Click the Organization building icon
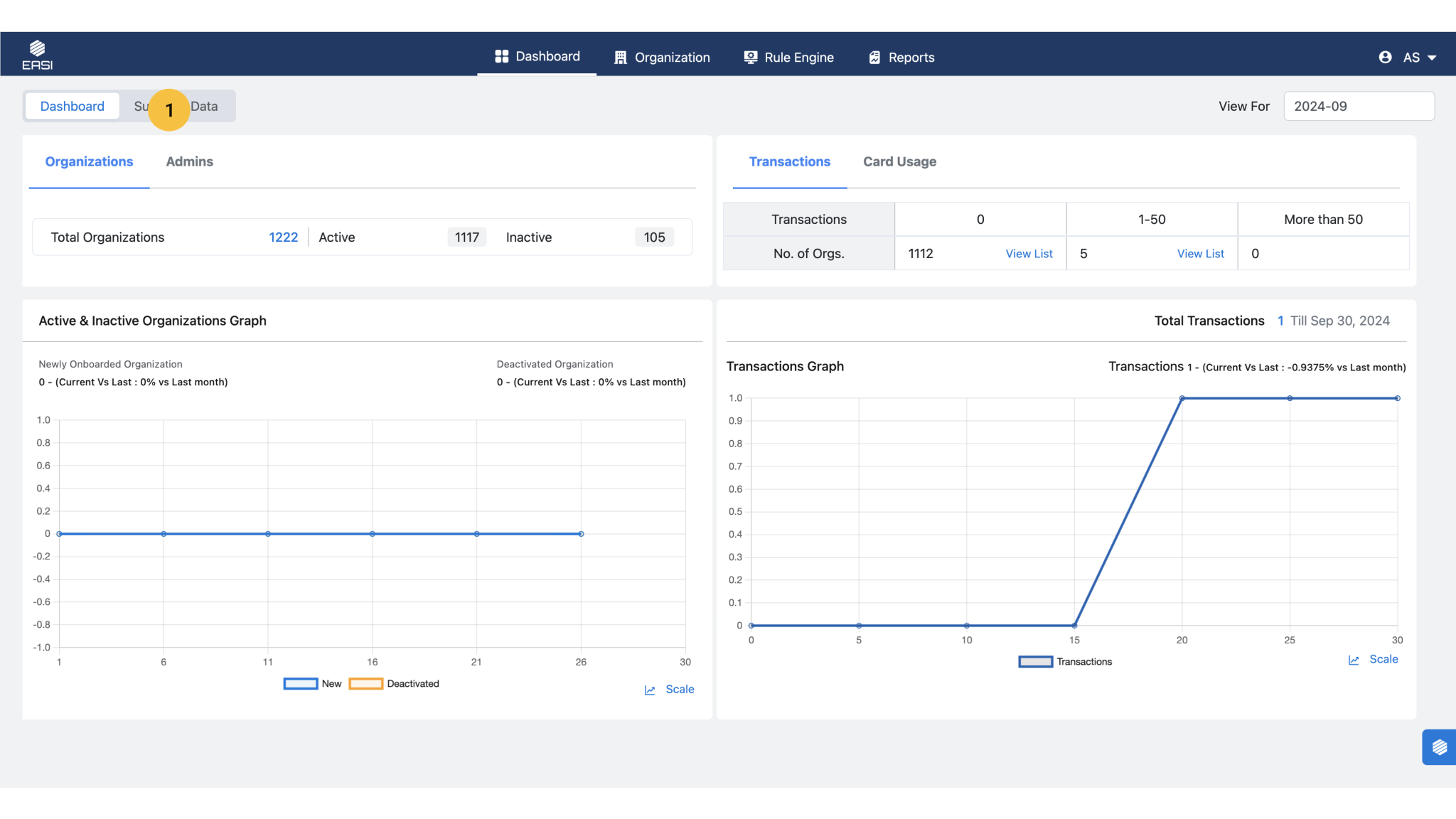Viewport: 1456px width, 819px height. (620, 58)
